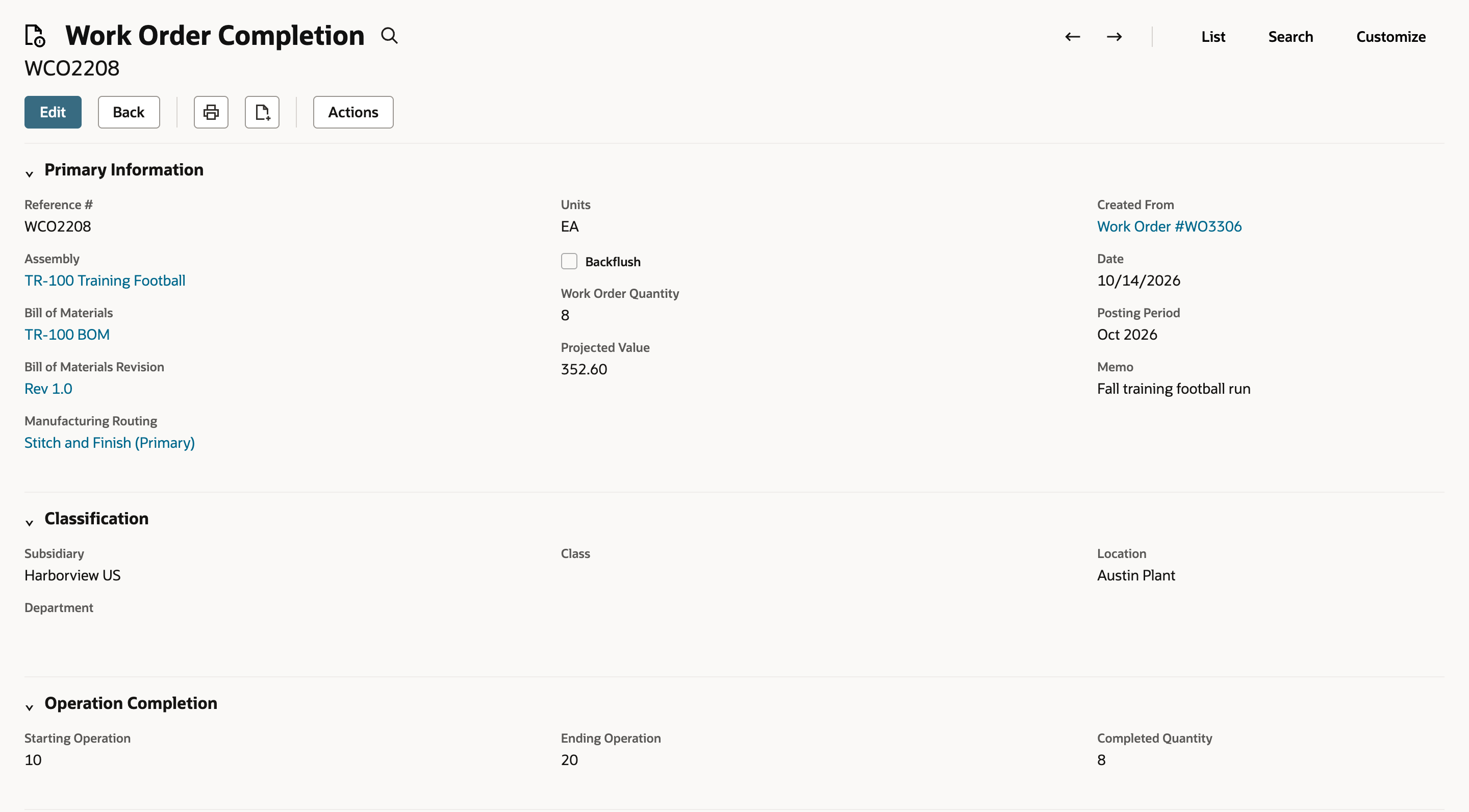
Task: Click the Reference # value WCO2208
Action: (58, 226)
